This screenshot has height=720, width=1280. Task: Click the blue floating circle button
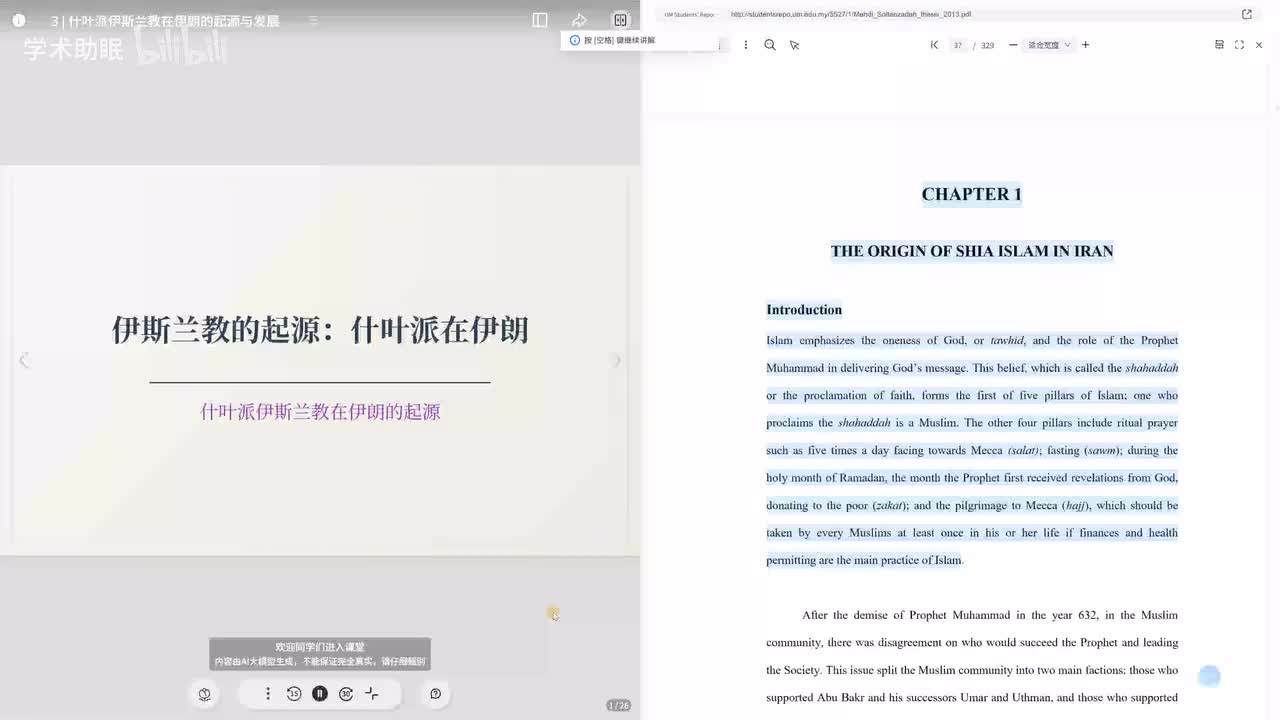click(1209, 676)
